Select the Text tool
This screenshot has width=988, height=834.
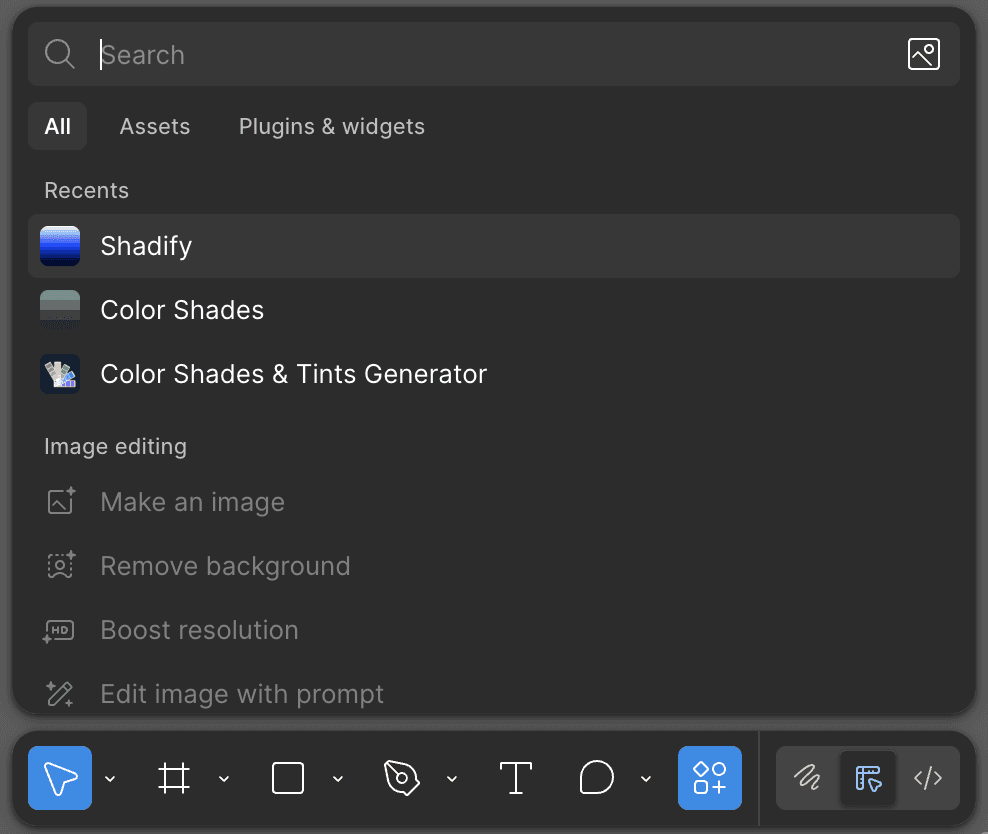tap(515, 778)
